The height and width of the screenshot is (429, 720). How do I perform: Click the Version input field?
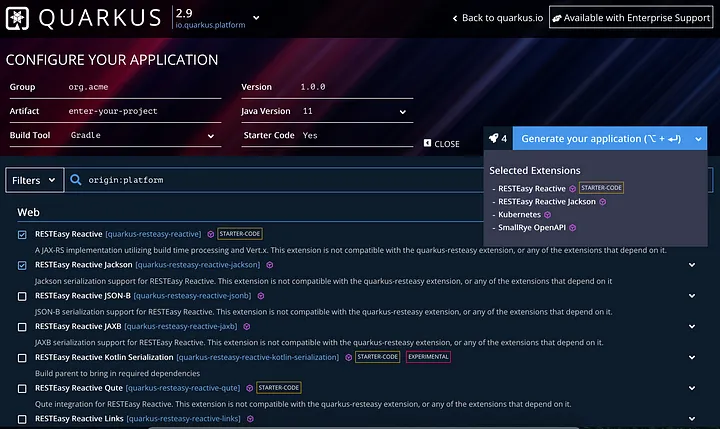click(356, 87)
